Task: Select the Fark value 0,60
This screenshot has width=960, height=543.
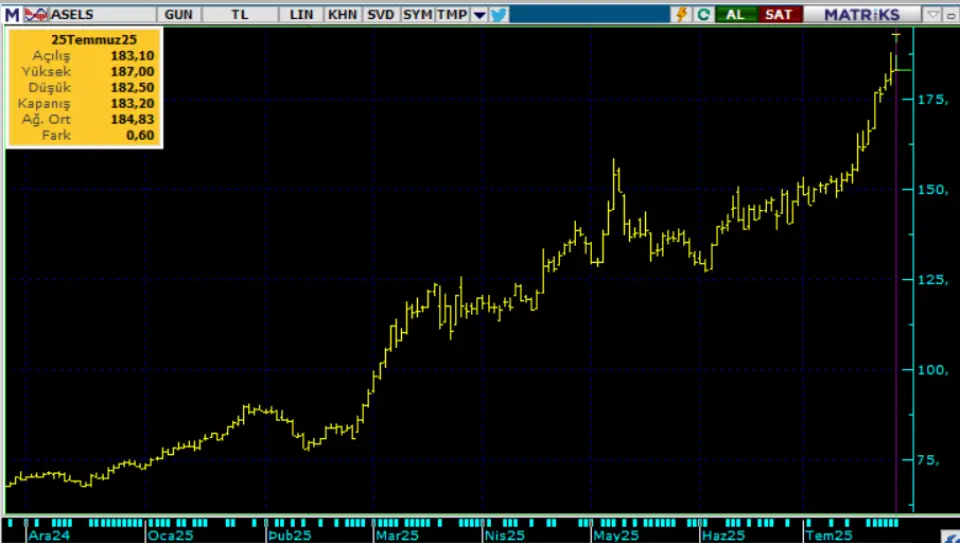Action: [140, 135]
